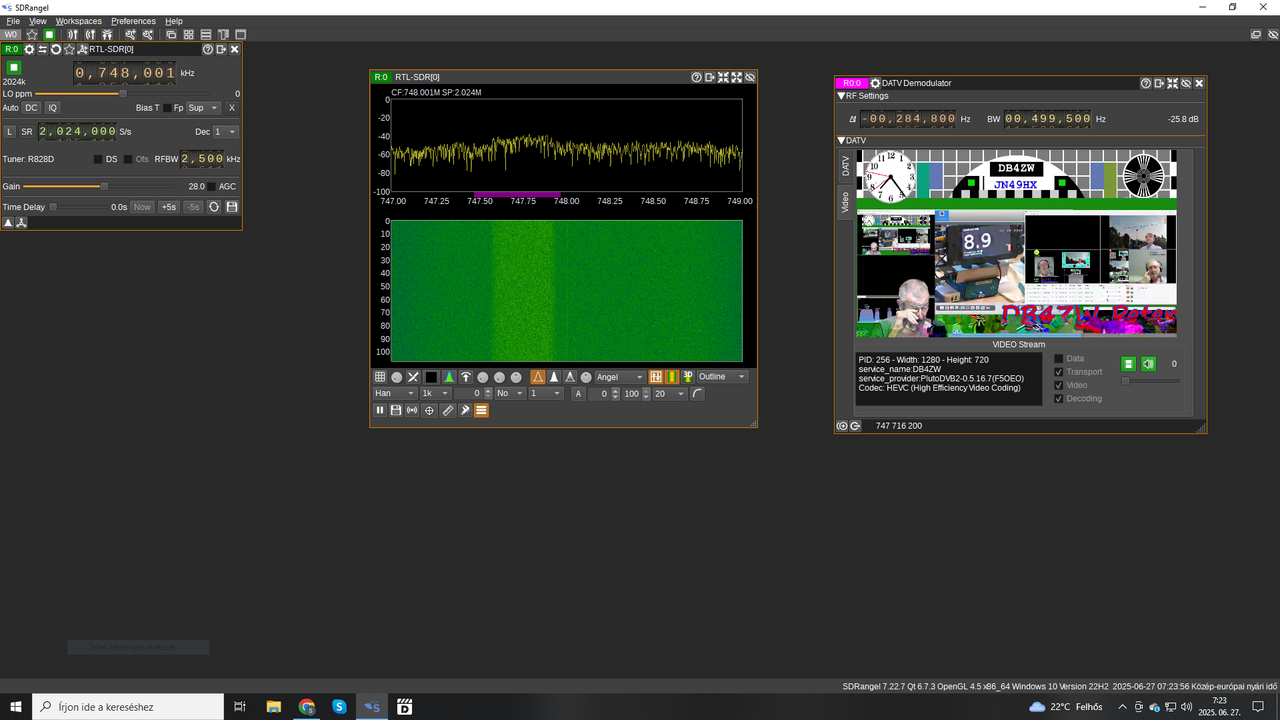The width and height of the screenshot is (1280, 720).
Task: Uncheck the Video checkbox in VIDEO Stream
Action: 1060,385
